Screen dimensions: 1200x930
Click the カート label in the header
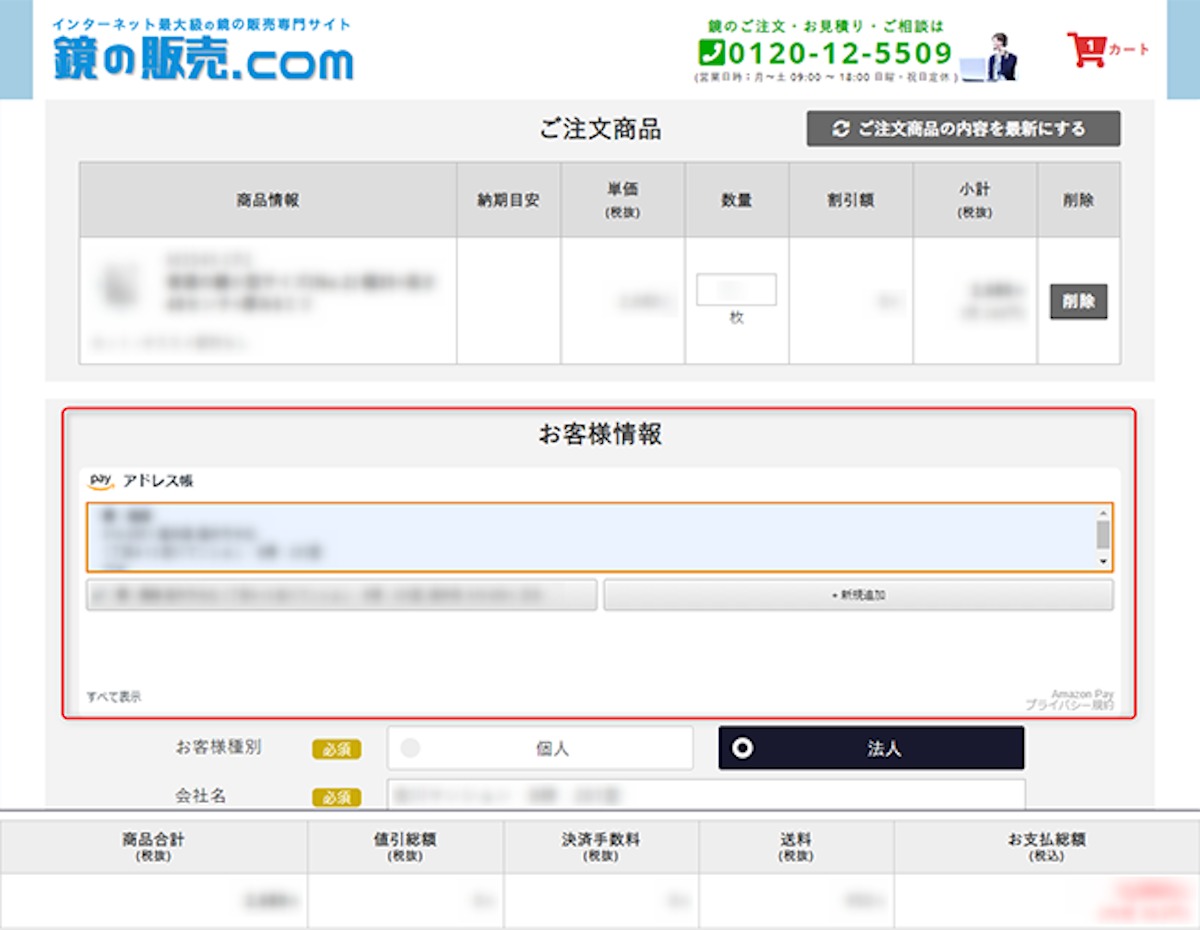pyautogui.click(x=1129, y=49)
